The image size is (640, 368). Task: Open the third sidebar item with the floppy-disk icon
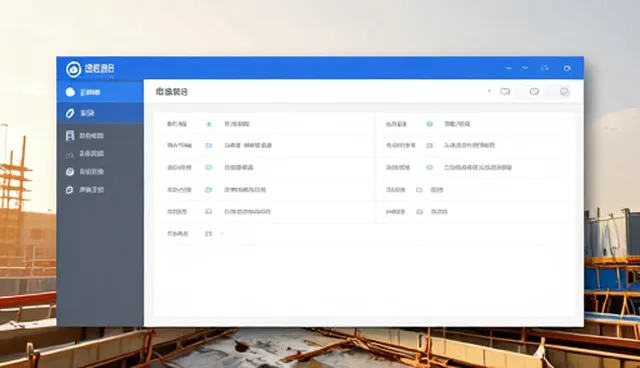click(x=100, y=135)
